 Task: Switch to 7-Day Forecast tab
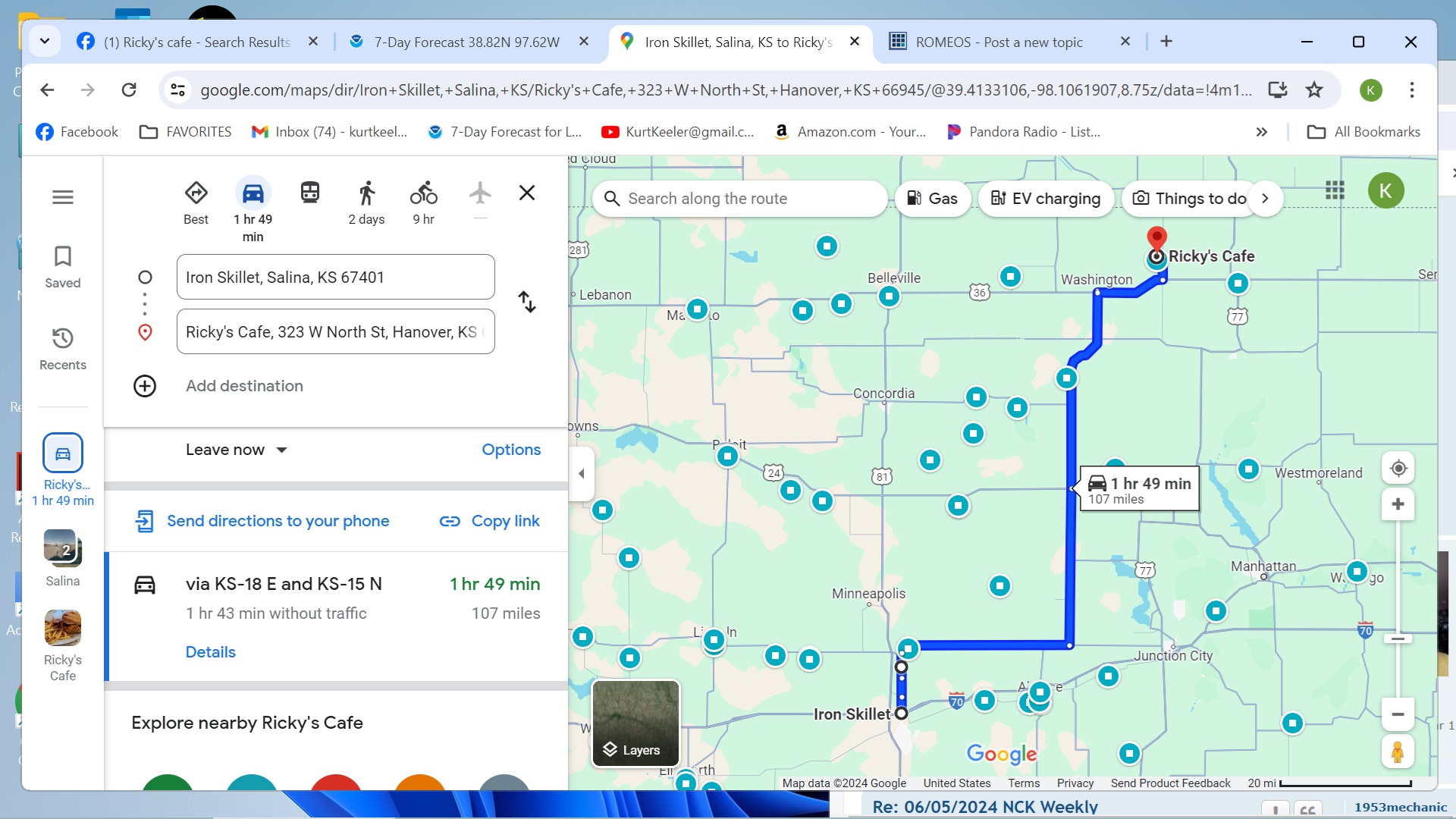pyautogui.click(x=466, y=42)
